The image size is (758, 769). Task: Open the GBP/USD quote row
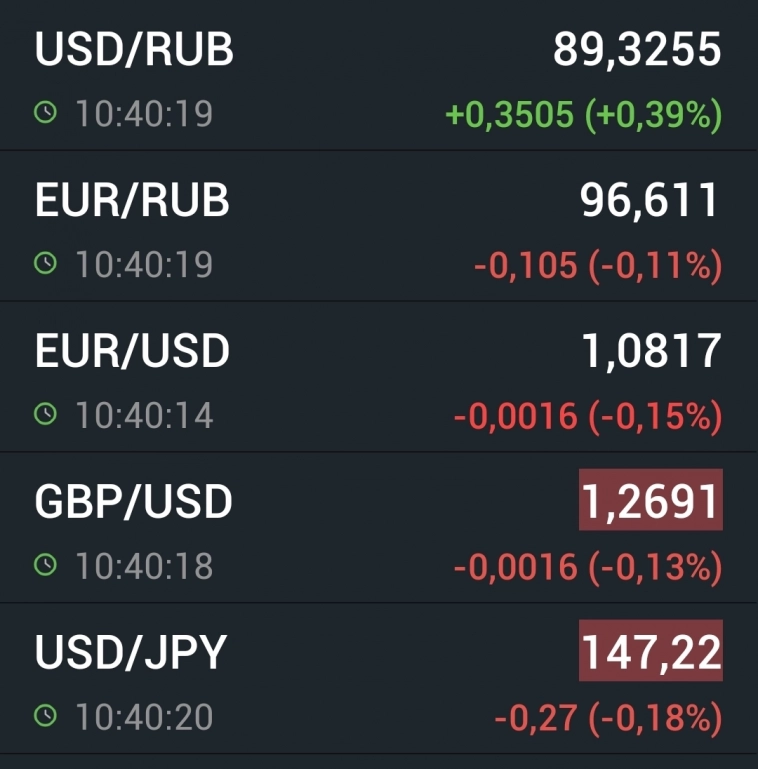coord(133,502)
